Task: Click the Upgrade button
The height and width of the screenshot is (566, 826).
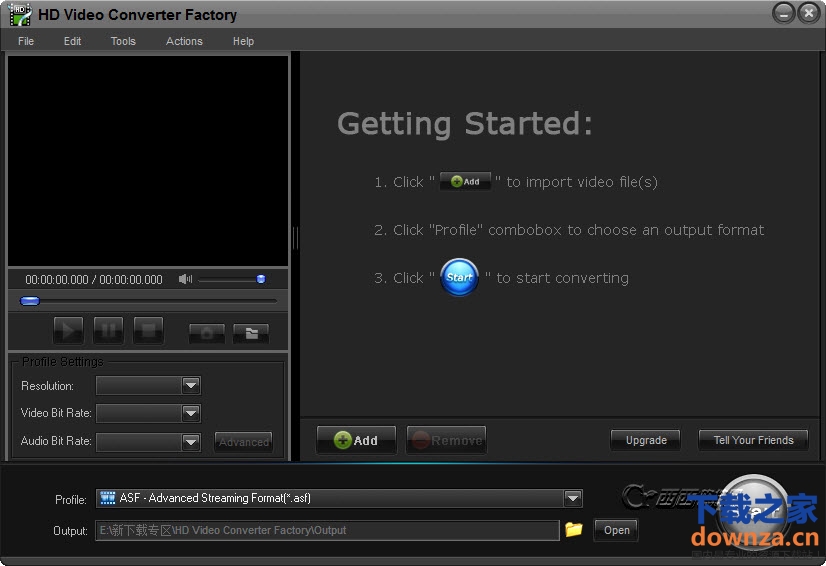Action: pyautogui.click(x=646, y=440)
